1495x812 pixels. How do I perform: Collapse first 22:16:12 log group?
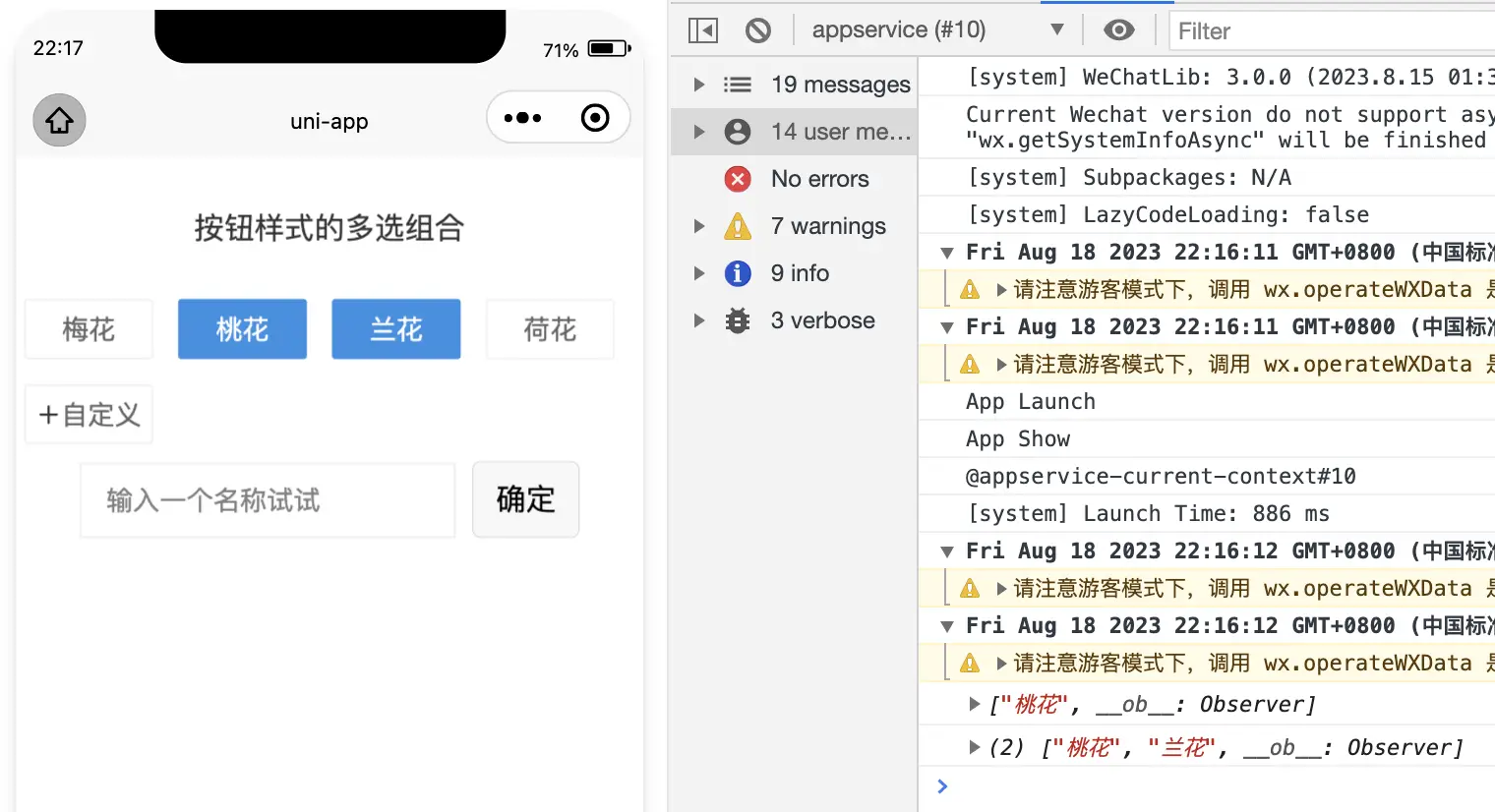947,551
